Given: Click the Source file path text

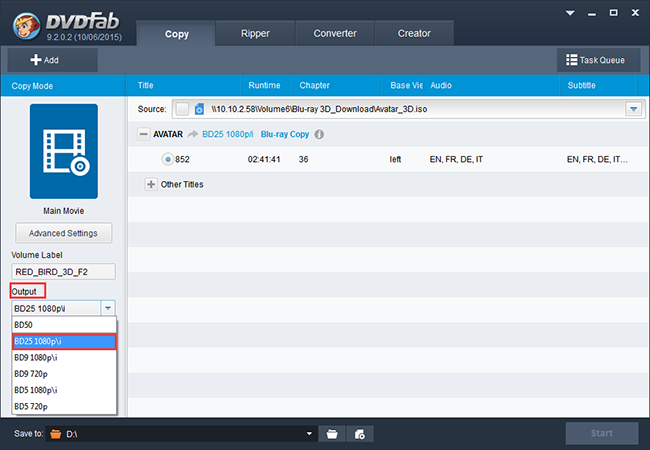Looking at the screenshot, I should tap(319, 109).
